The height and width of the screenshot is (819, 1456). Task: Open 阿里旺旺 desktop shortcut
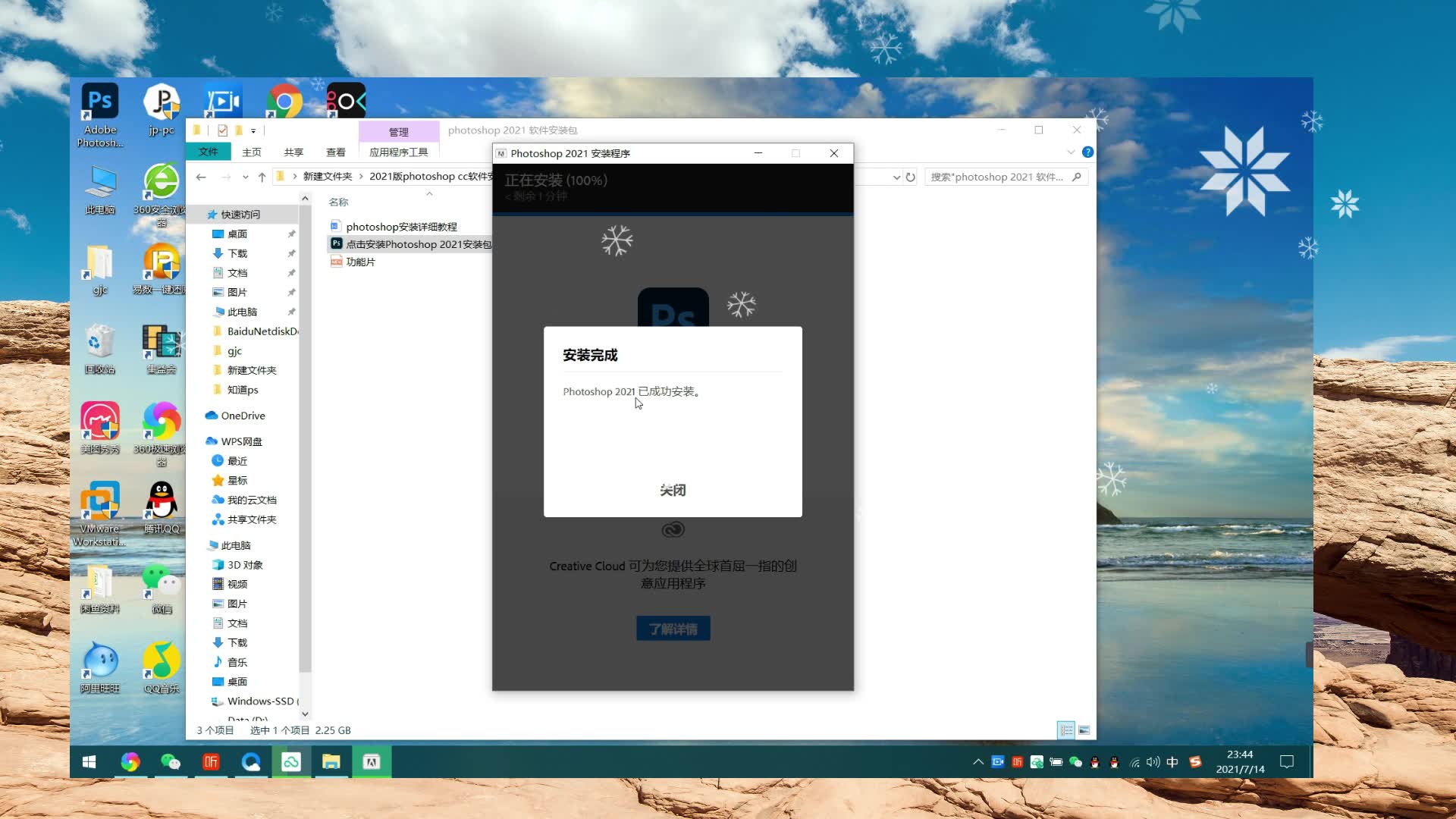pos(100,668)
